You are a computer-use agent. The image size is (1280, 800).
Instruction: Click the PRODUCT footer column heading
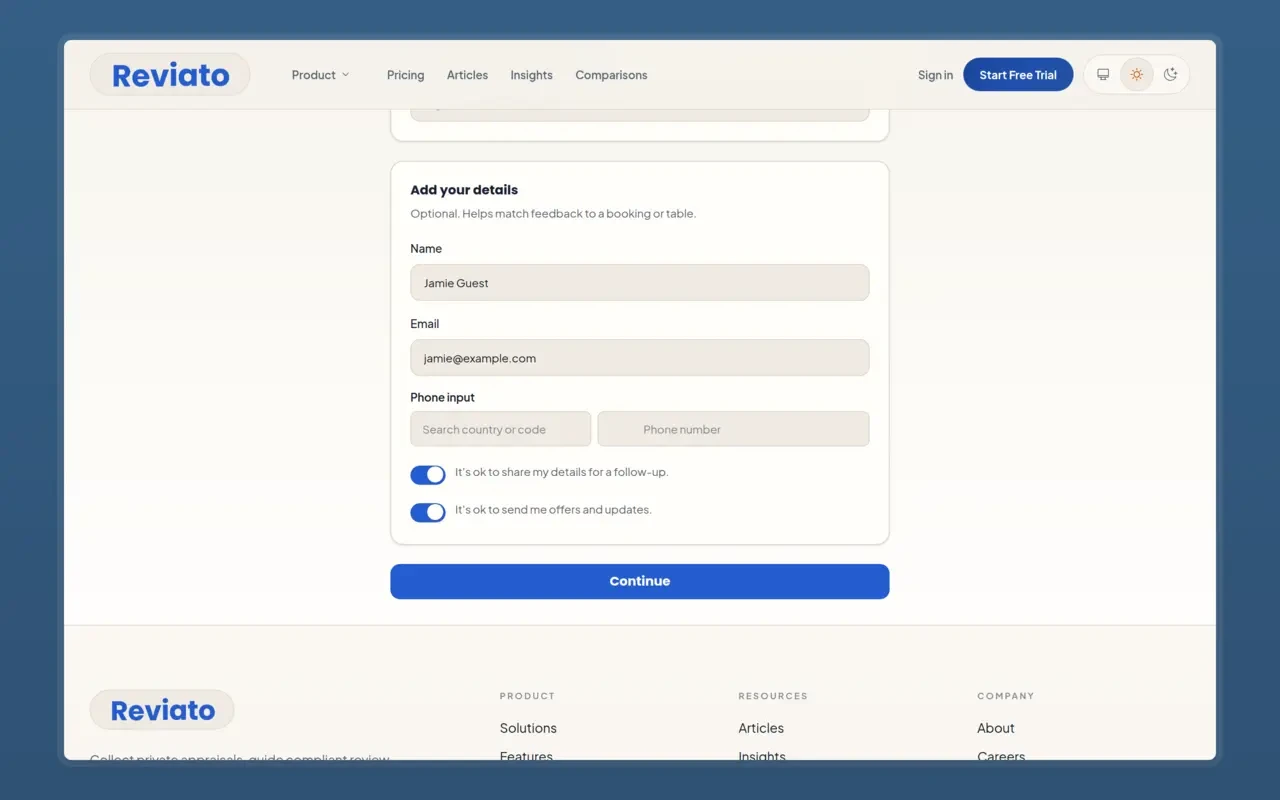[527, 696]
